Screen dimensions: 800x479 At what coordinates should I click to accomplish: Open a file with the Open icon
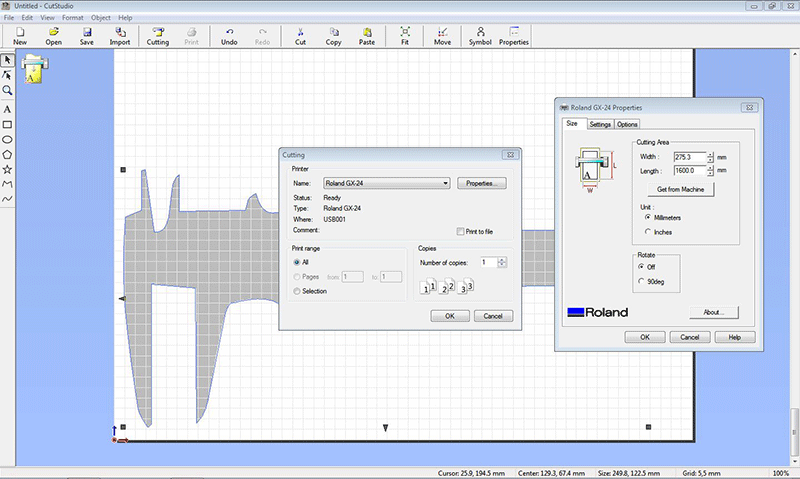(x=54, y=36)
